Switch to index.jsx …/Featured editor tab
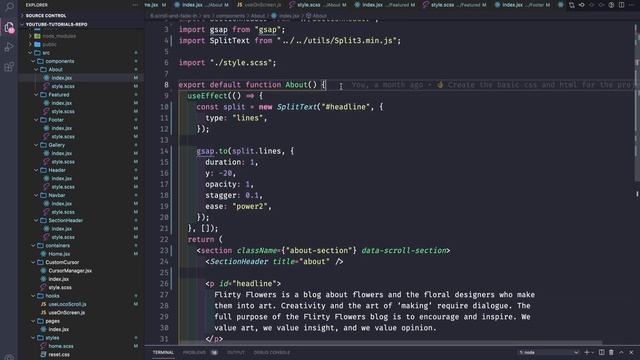Screen dimensions: 640x360 coord(385,5)
